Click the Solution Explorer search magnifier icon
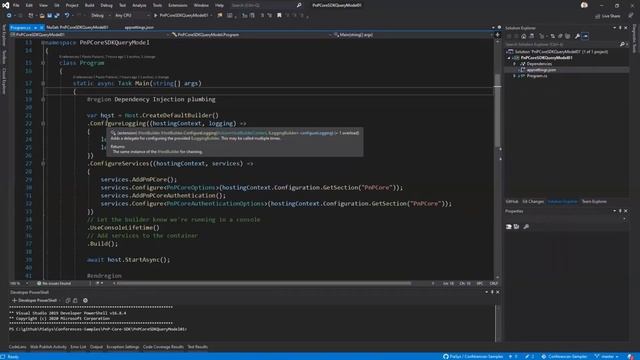640x360 pixels. 622,44
